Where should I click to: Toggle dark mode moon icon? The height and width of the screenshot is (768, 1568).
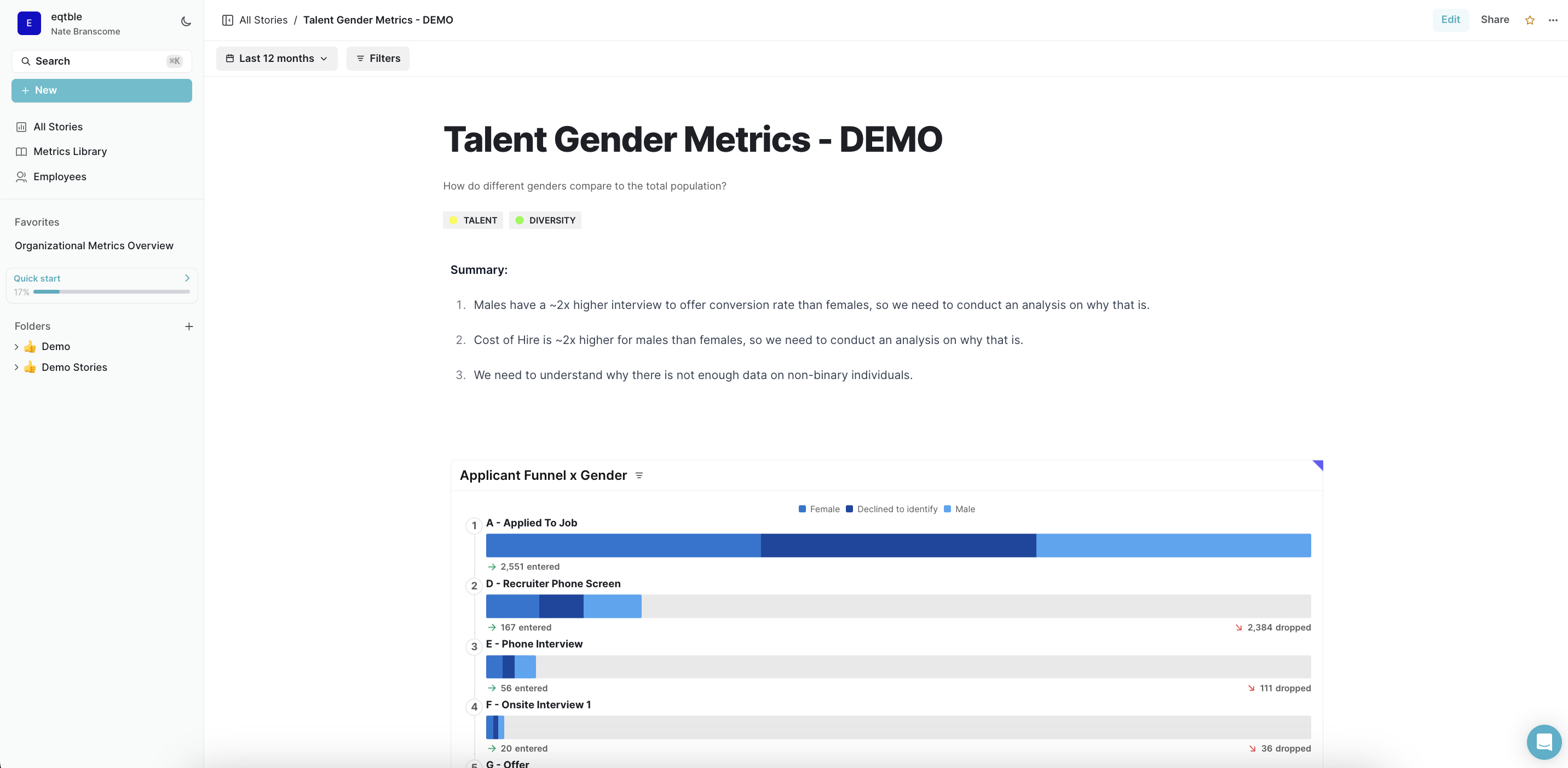[186, 22]
